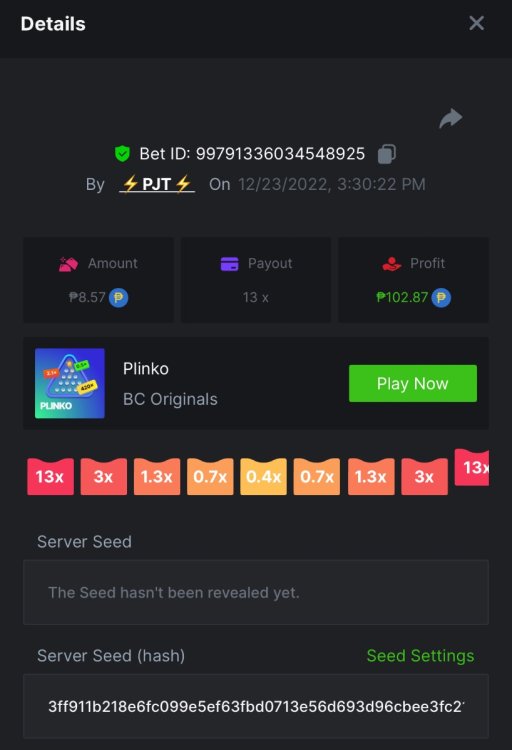512x750 pixels.
Task: Select the yellow 0.4x multiplier box
Action: [263, 476]
